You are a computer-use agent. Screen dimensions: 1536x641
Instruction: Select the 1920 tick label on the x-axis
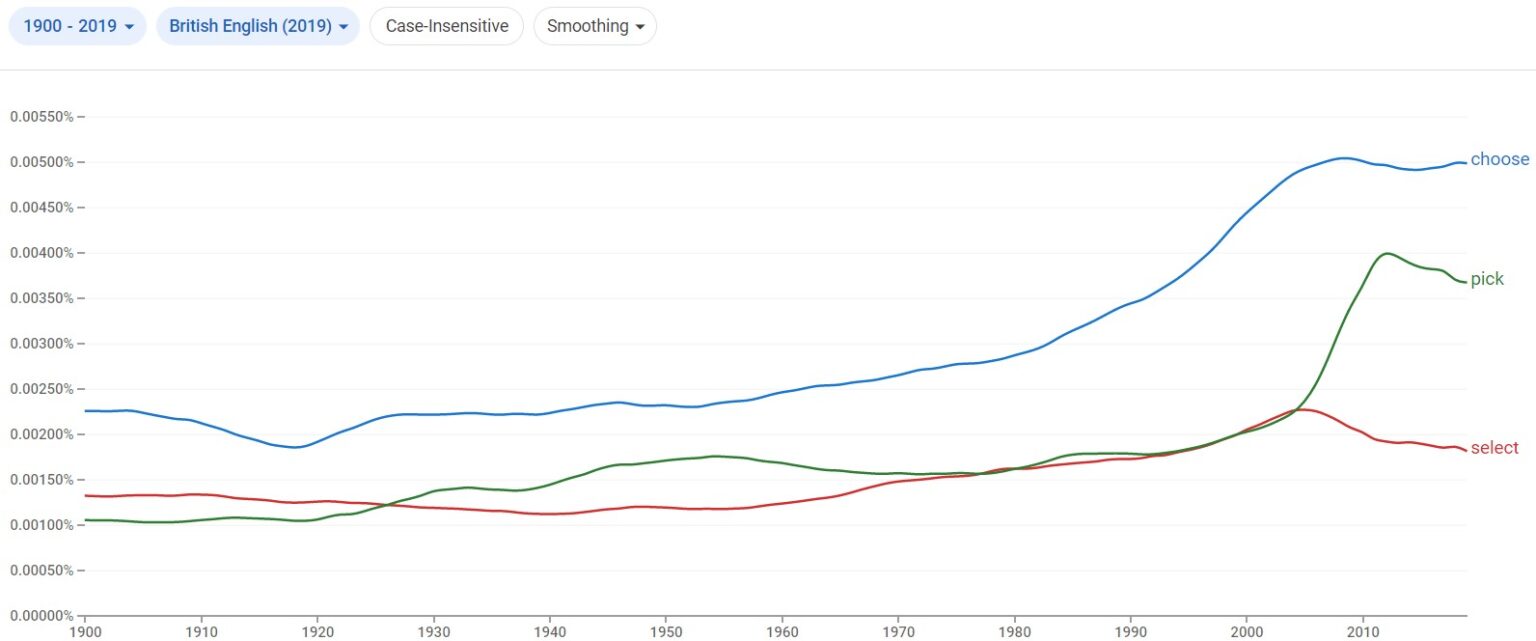[x=317, y=632]
